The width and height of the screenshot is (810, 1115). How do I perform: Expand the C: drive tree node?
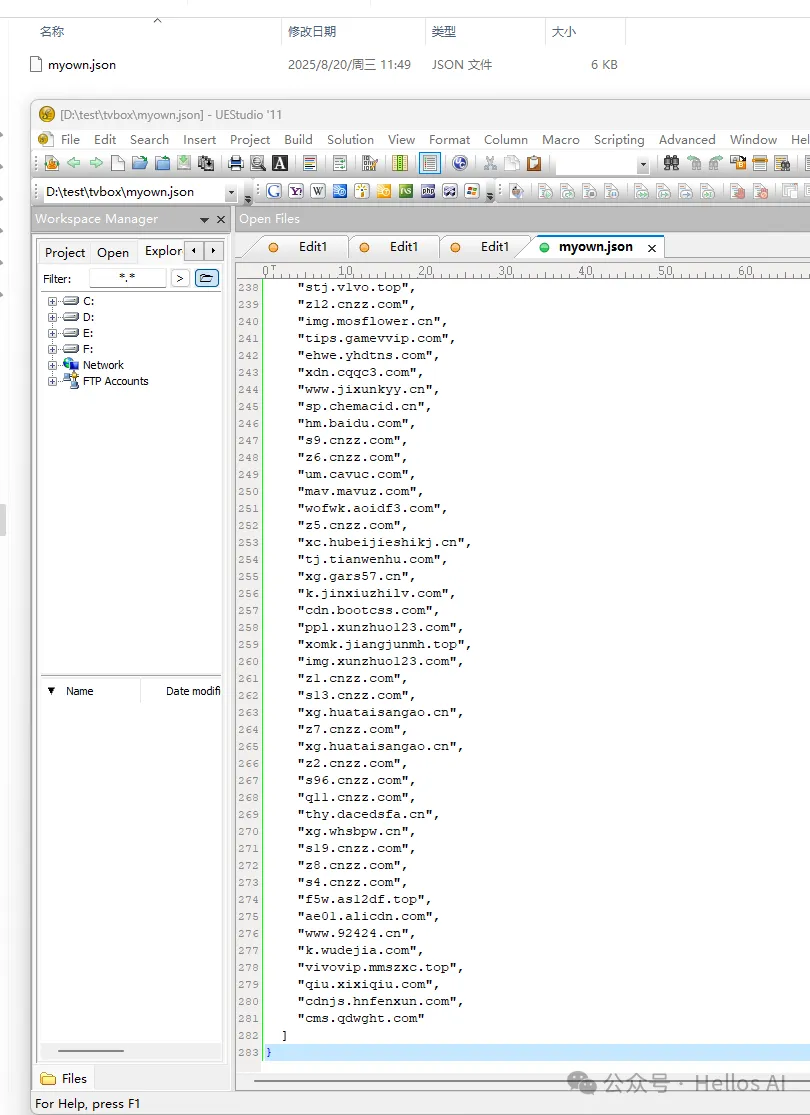click(53, 301)
